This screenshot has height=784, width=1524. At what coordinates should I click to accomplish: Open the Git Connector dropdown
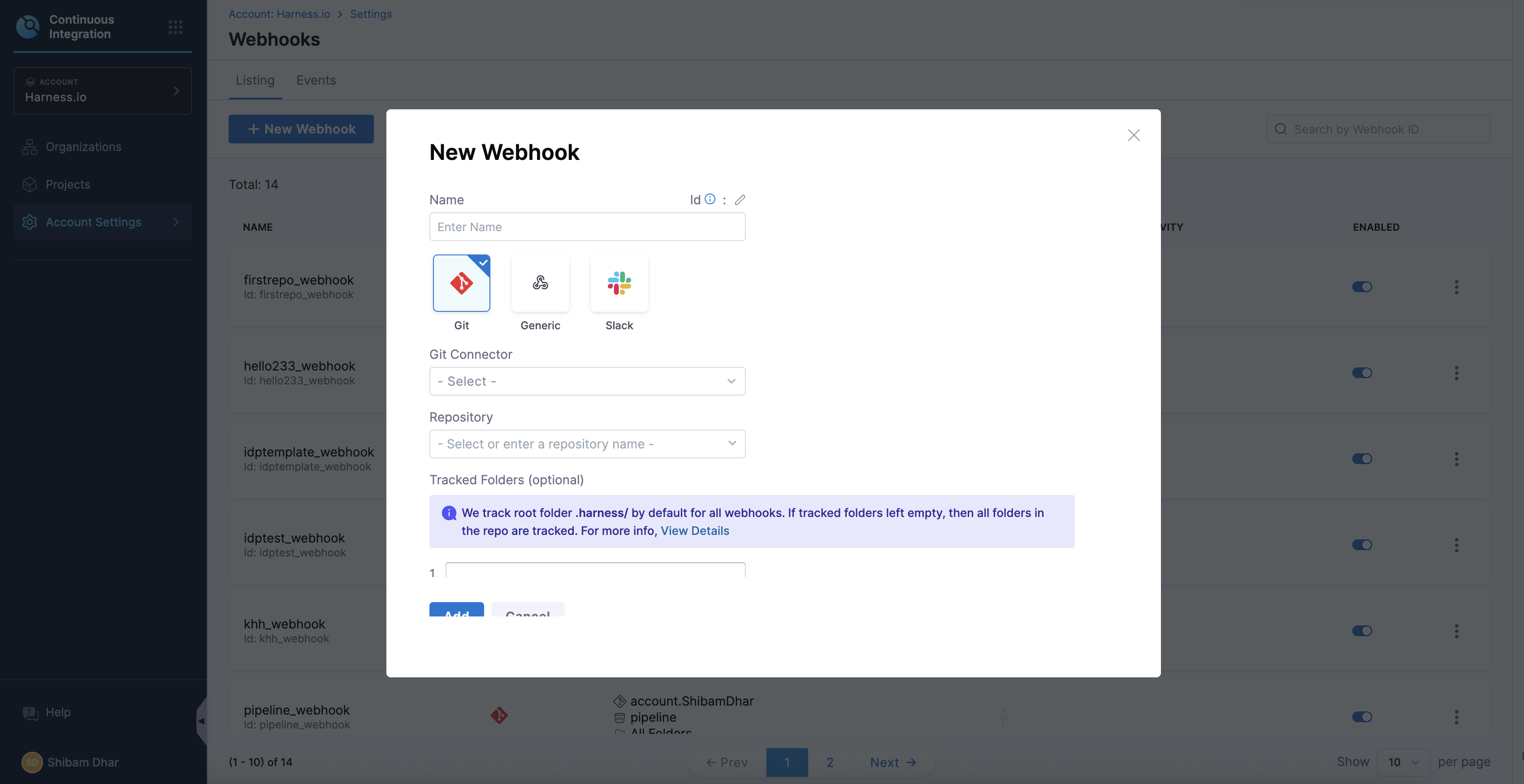587,381
